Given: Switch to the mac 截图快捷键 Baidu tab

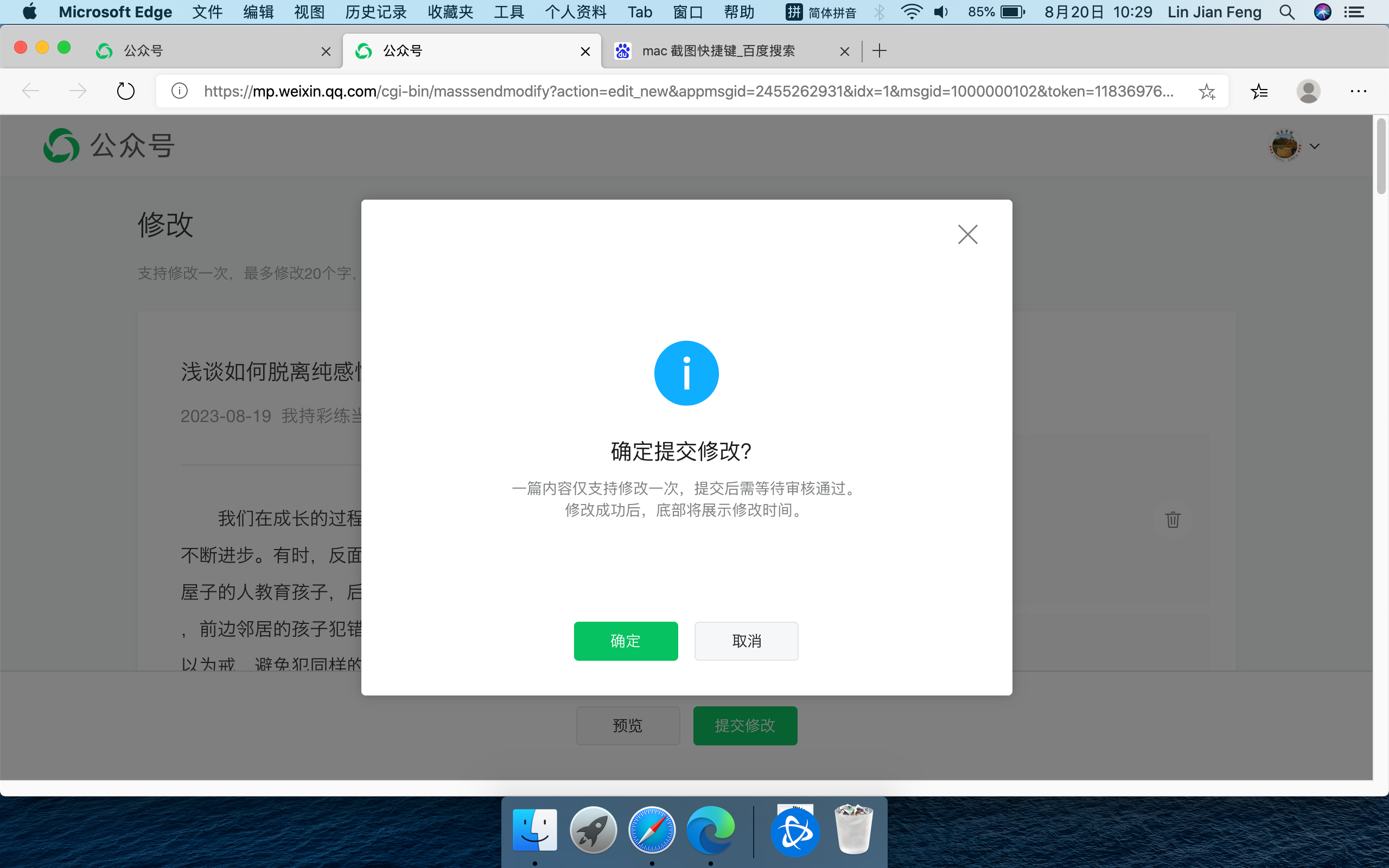Looking at the screenshot, I should point(718,51).
